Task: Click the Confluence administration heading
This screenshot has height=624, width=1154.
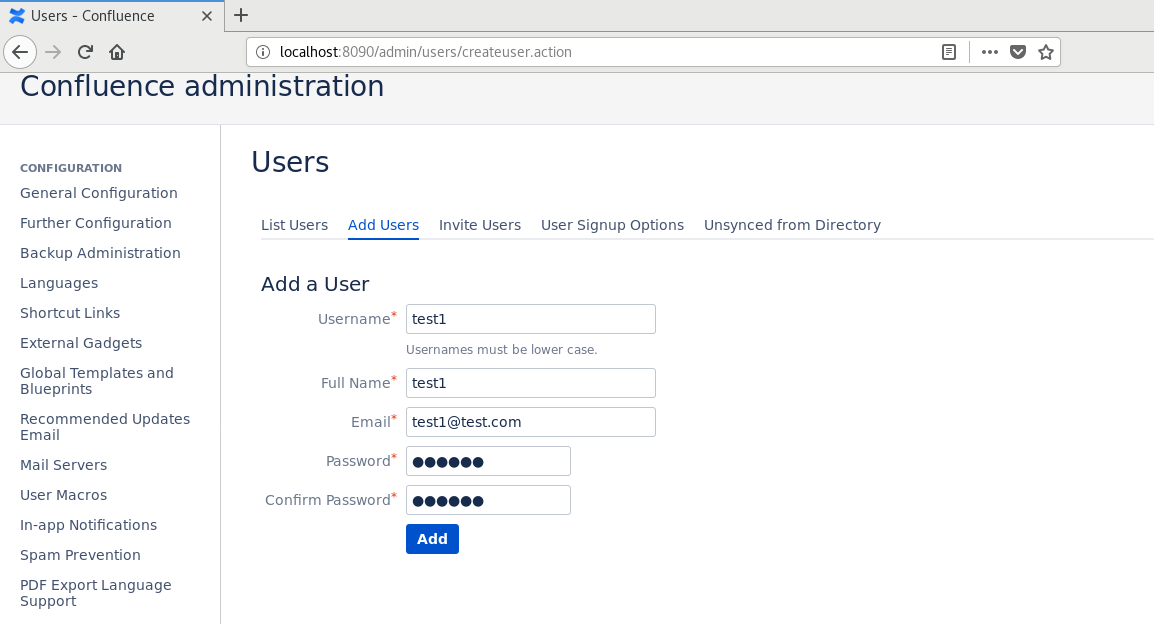Action: click(x=202, y=87)
